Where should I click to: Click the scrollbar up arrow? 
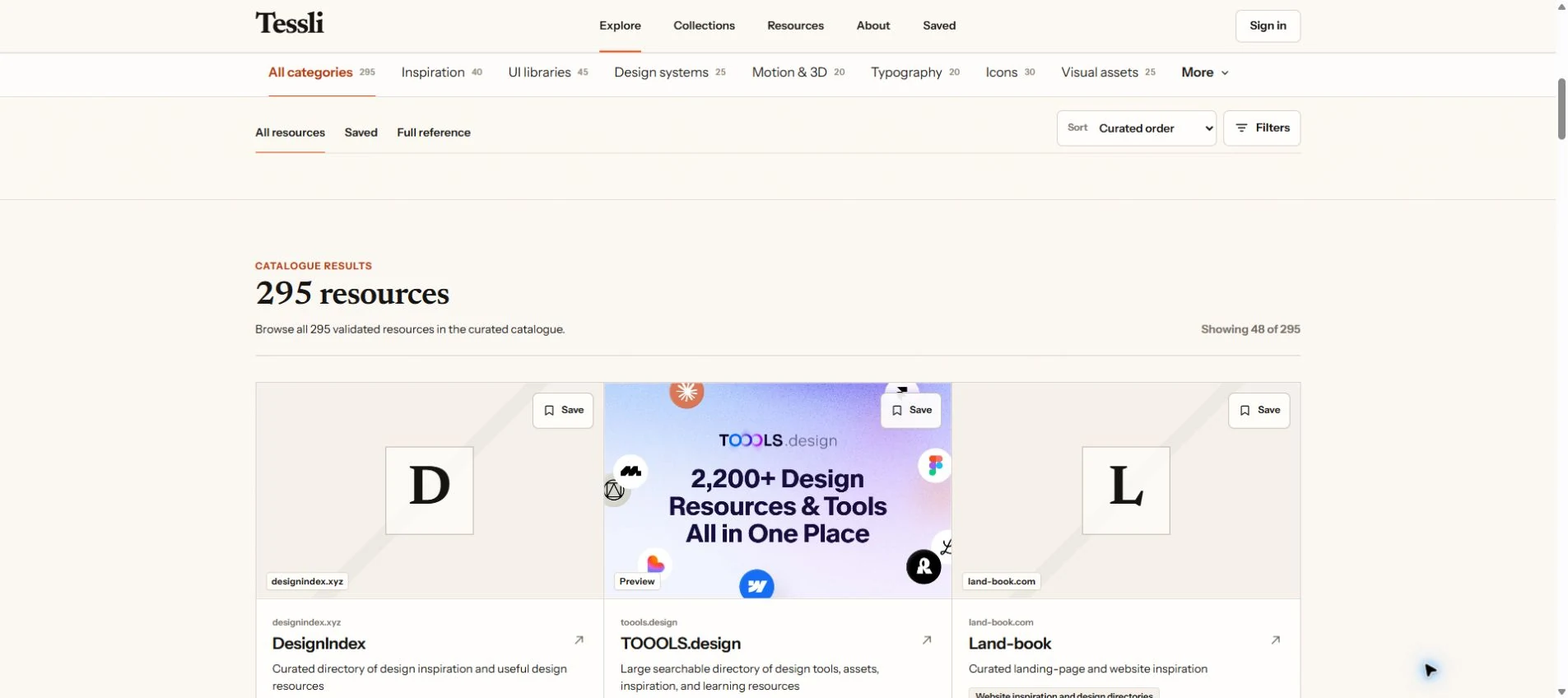point(1561,7)
